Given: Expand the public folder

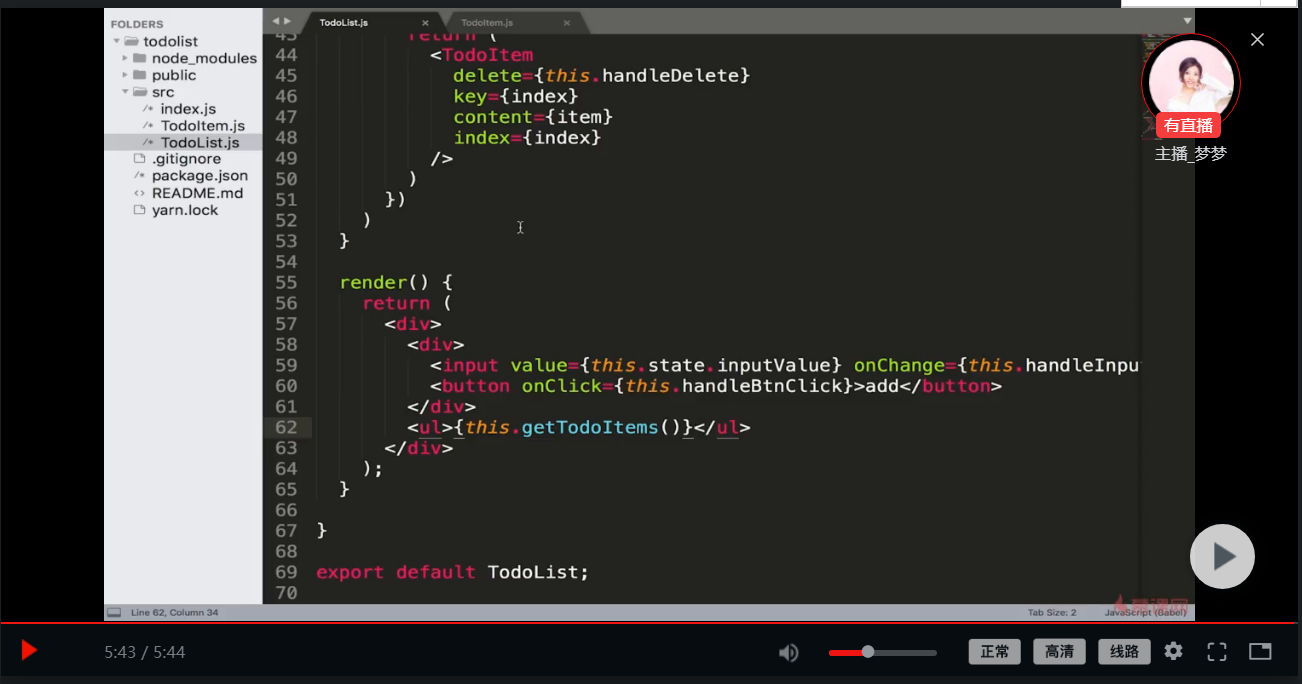Looking at the screenshot, I should pos(123,74).
